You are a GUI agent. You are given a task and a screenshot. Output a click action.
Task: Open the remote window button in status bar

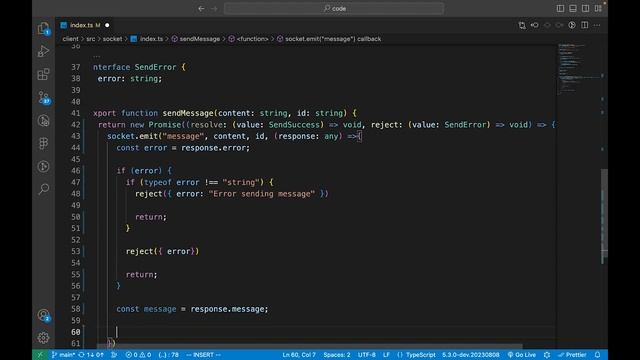[x=40, y=355]
